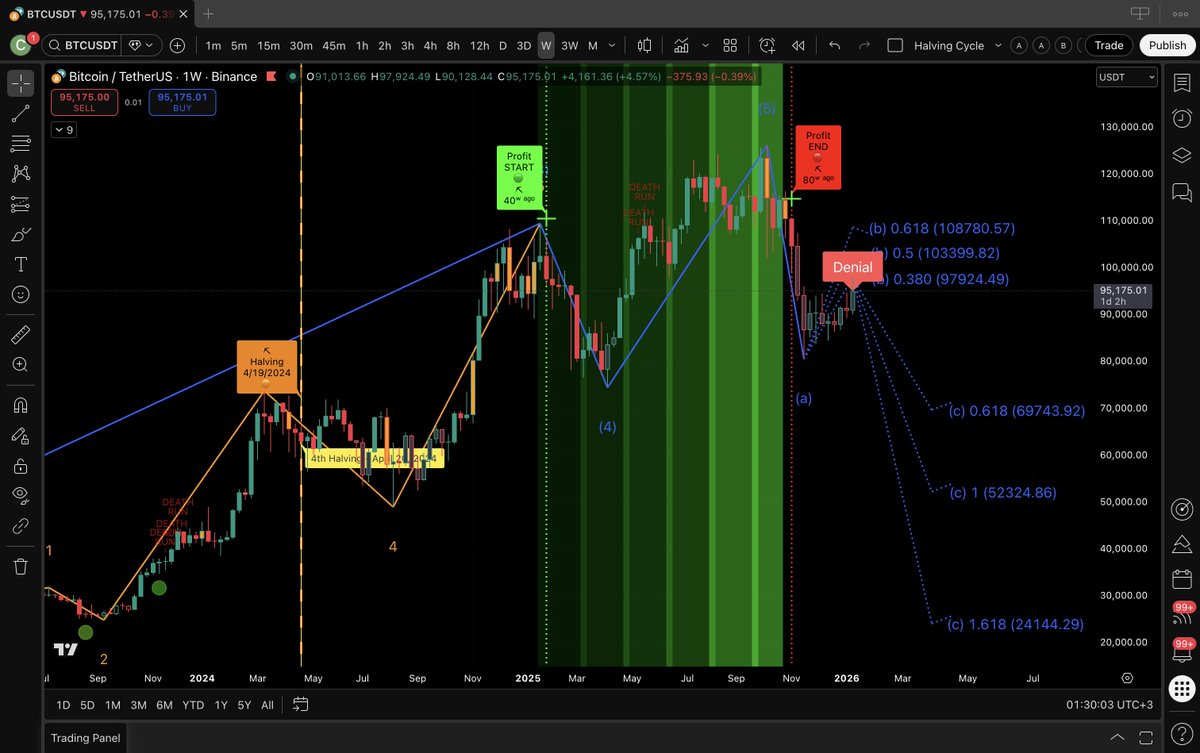
Task: Click the 01:30:03 UTC+3 timezone clock
Action: (x=1109, y=705)
